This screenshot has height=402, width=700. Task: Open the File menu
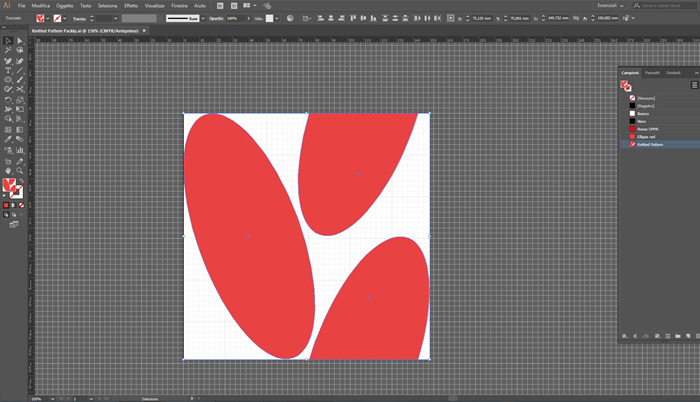pyautogui.click(x=21, y=6)
